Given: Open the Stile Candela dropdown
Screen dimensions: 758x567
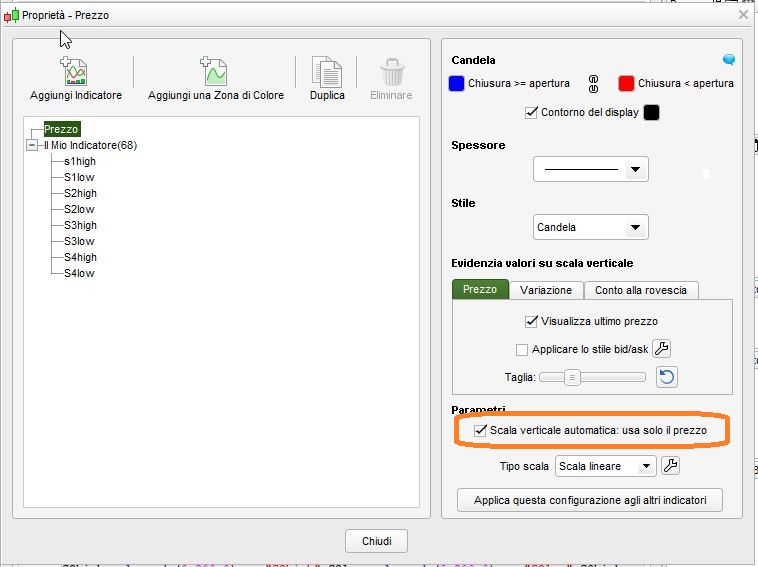Looking at the screenshot, I should [591, 227].
